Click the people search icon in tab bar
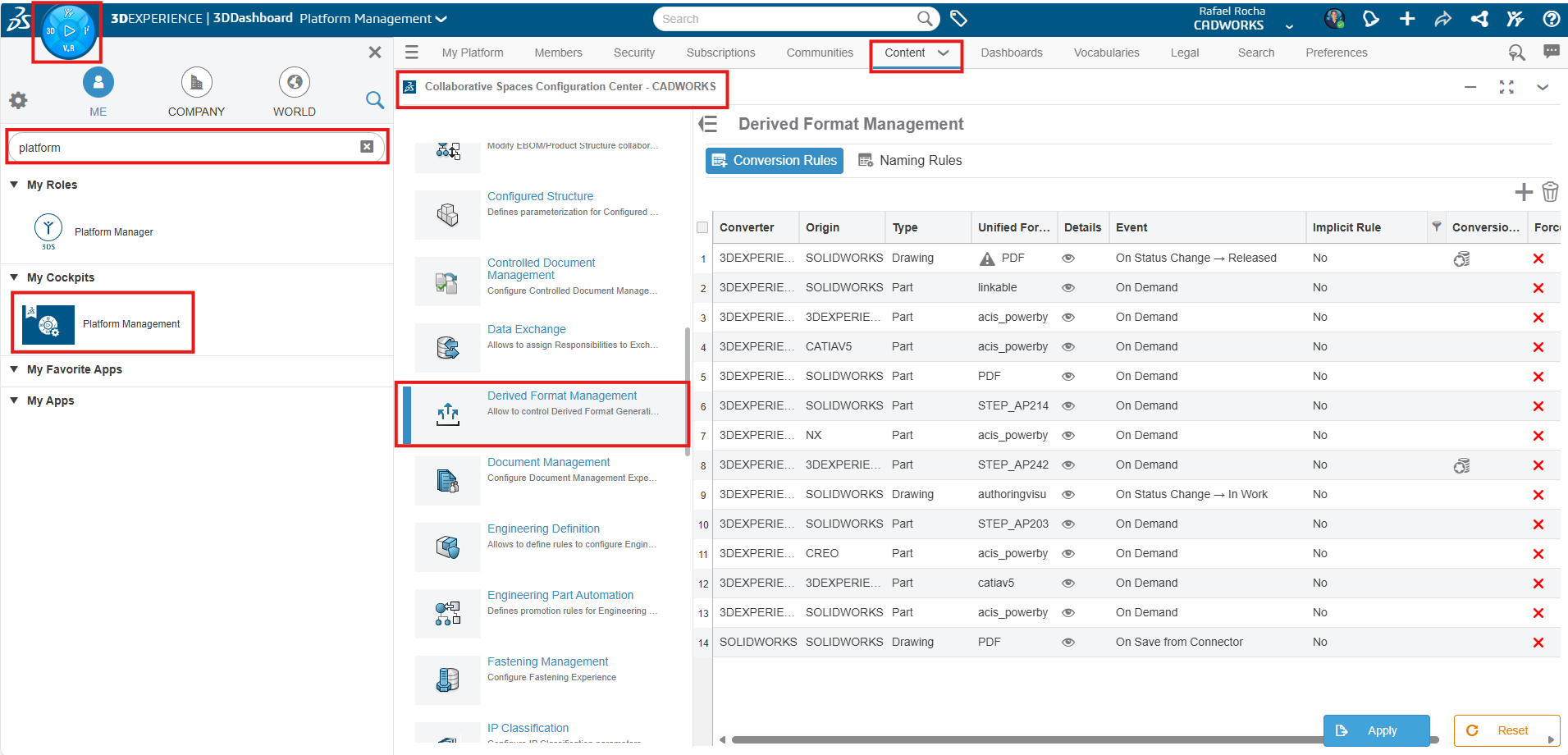The image size is (1568, 755). pyautogui.click(x=1516, y=53)
